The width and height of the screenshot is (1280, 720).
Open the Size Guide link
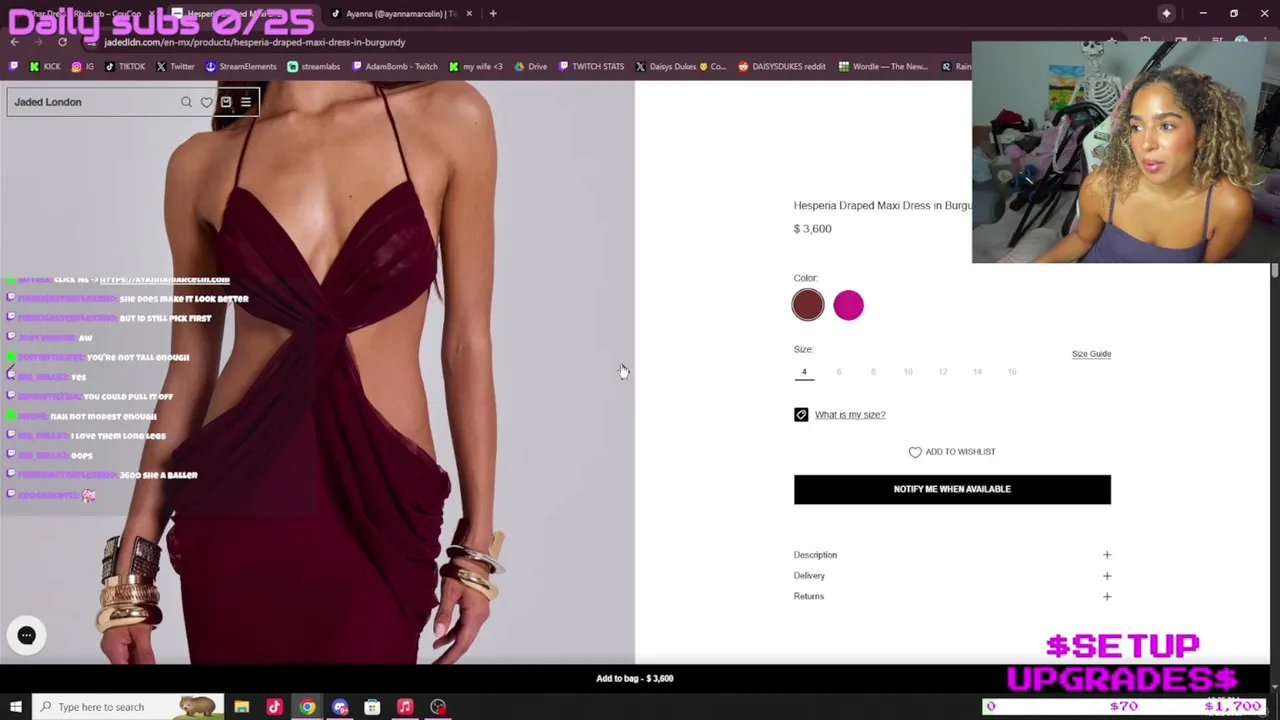pyautogui.click(x=1091, y=354)
